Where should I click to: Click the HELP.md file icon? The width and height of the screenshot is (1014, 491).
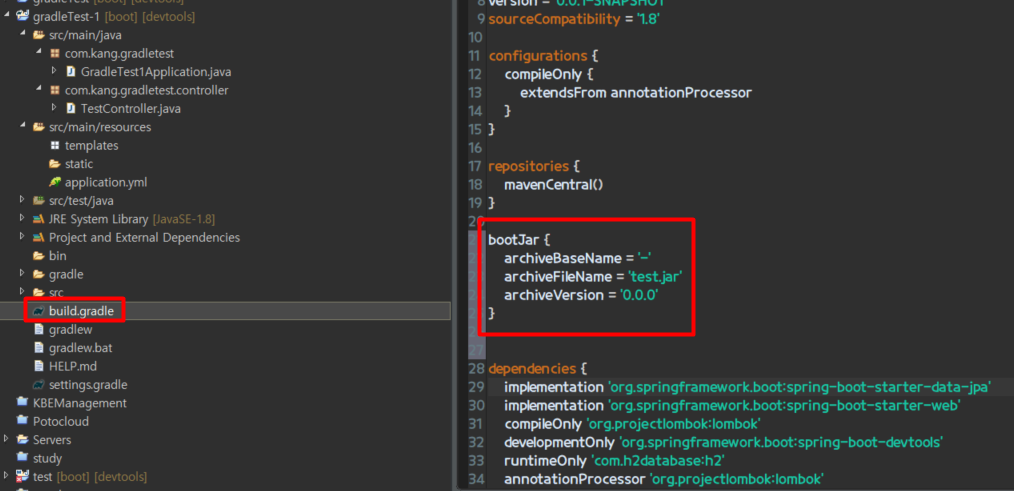39,366
